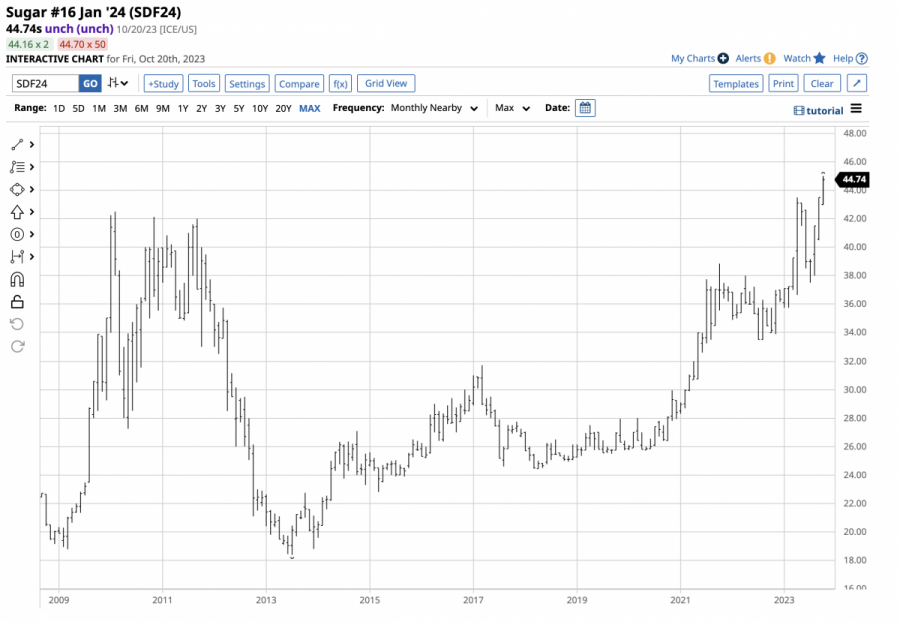Select the 1D range
The image size is (900, 622).
point(59,108)
